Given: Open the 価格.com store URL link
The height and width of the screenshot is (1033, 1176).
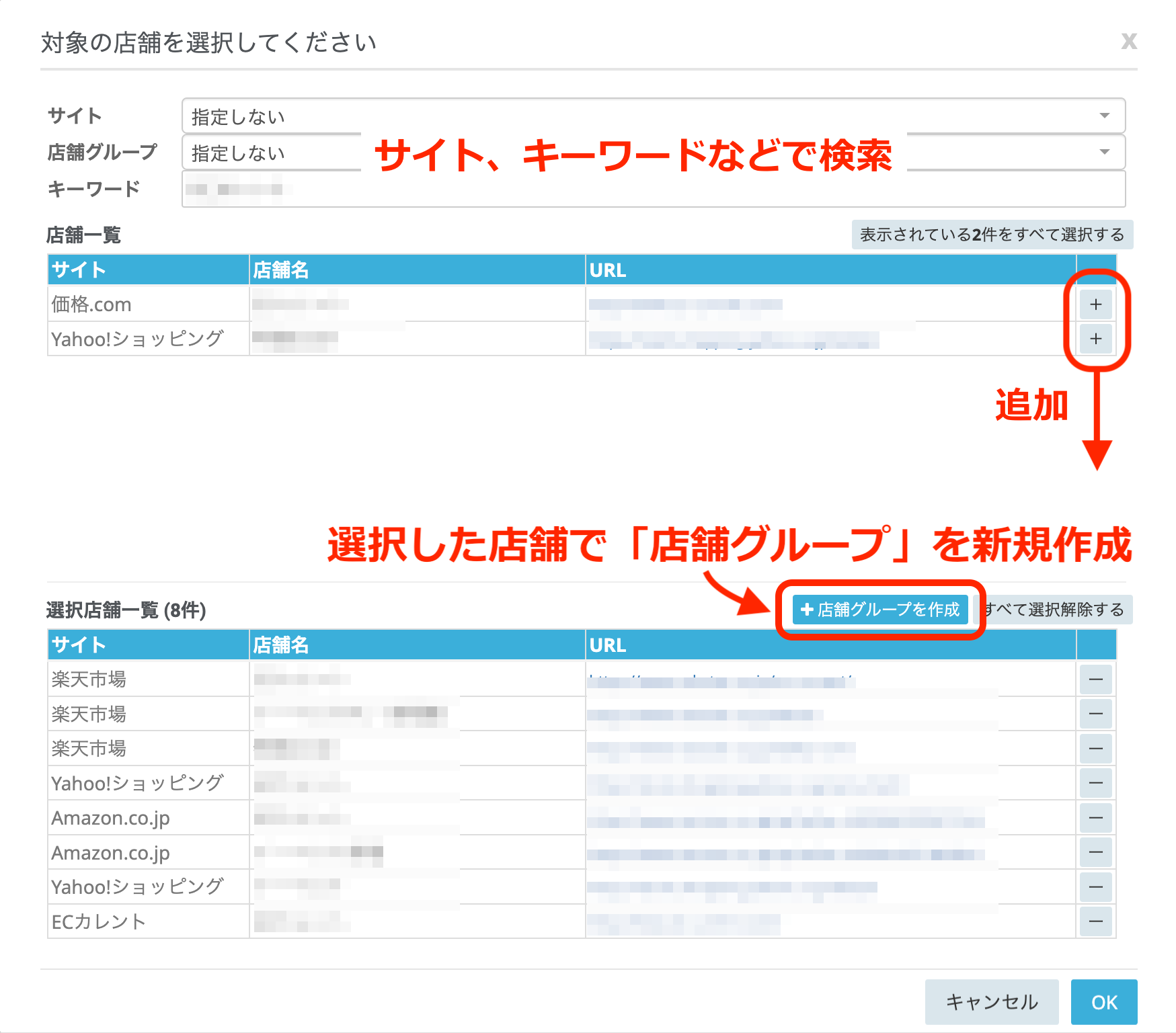Looking at the screenshot, I should [684, 305].
